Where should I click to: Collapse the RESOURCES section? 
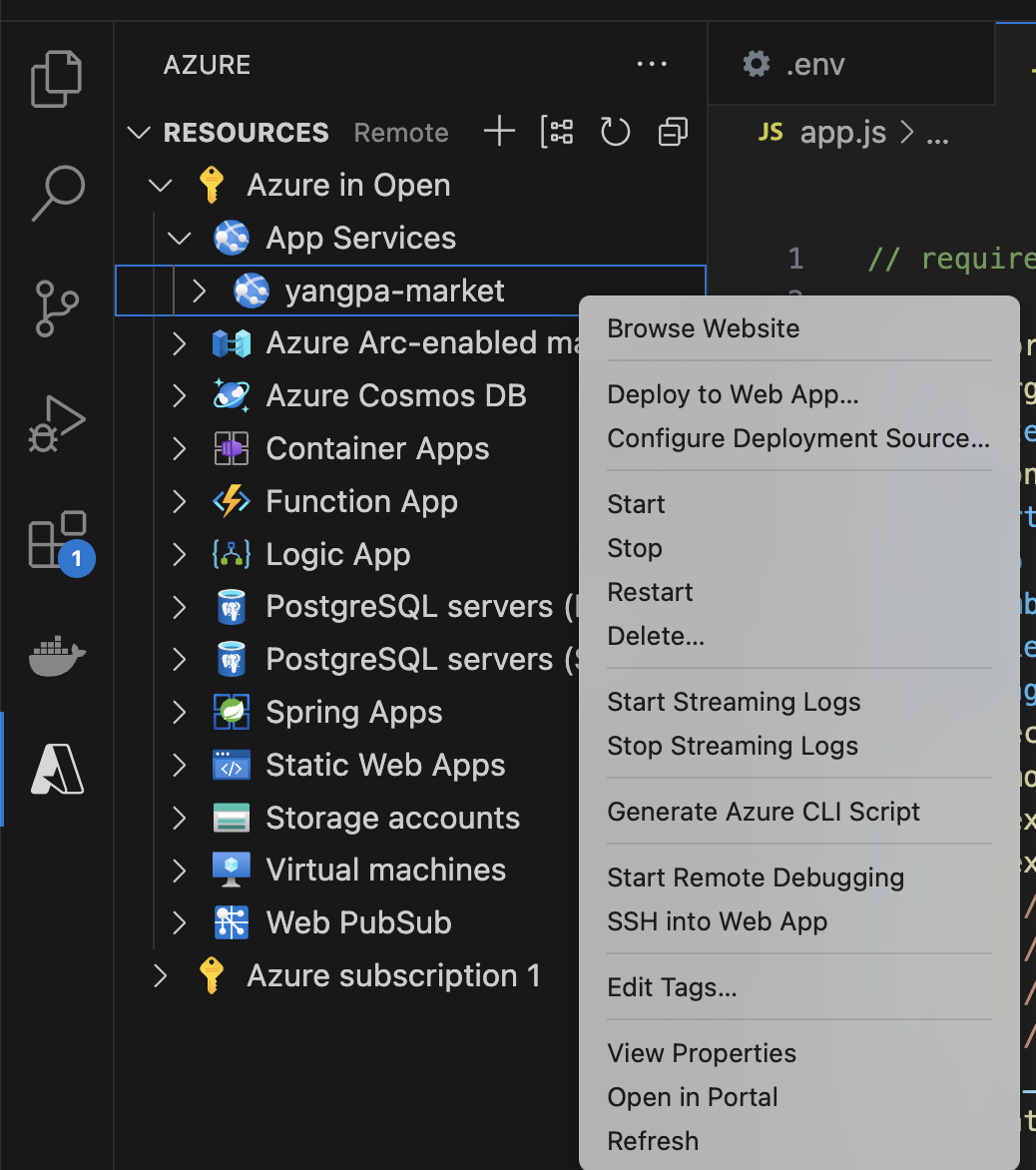[140, 133]
